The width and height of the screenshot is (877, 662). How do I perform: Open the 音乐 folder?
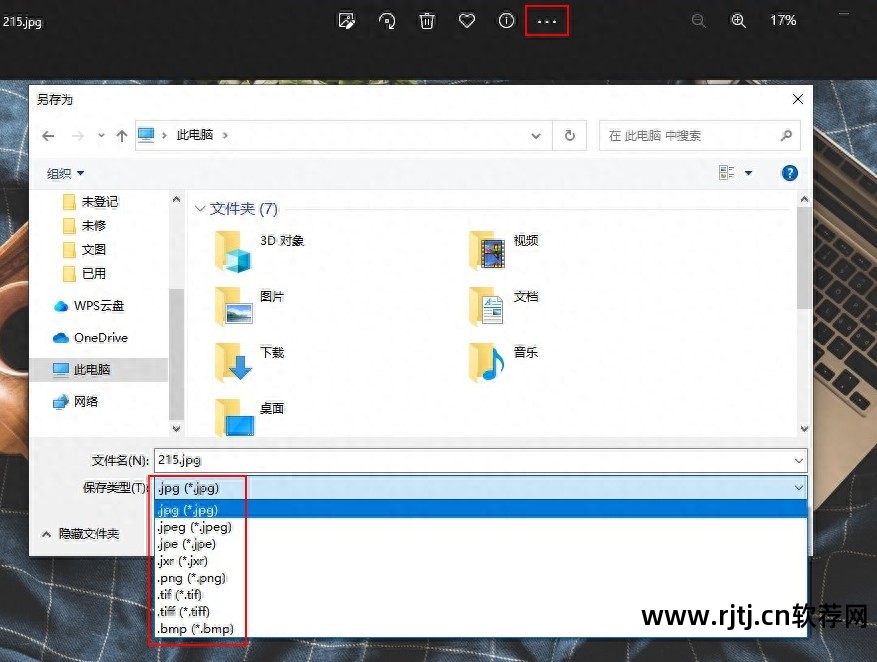(x=503, y=362)
